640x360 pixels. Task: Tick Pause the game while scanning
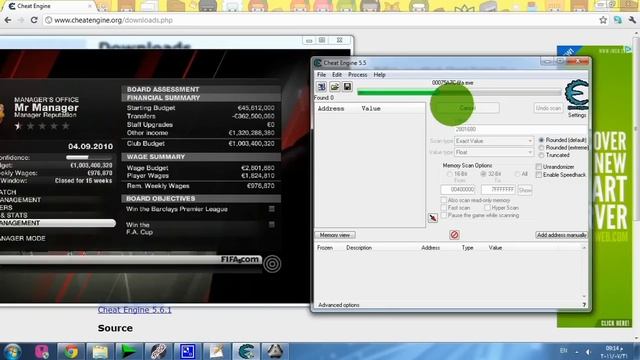point(444,215)
